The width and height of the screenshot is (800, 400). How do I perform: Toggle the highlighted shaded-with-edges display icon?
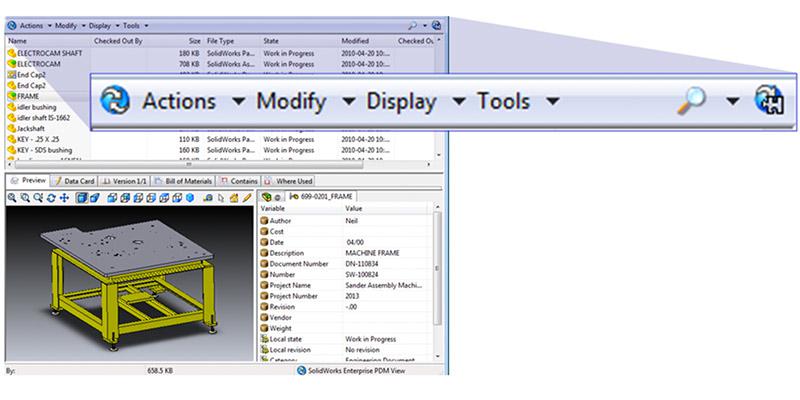pyautogui.click(x=81, y=197)
